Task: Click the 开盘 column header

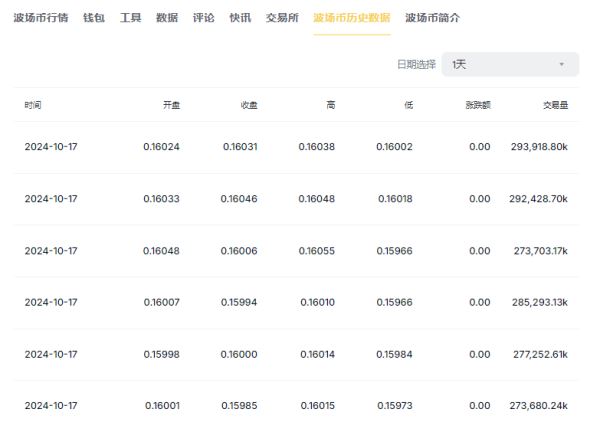Action: (x=171, y=105)
